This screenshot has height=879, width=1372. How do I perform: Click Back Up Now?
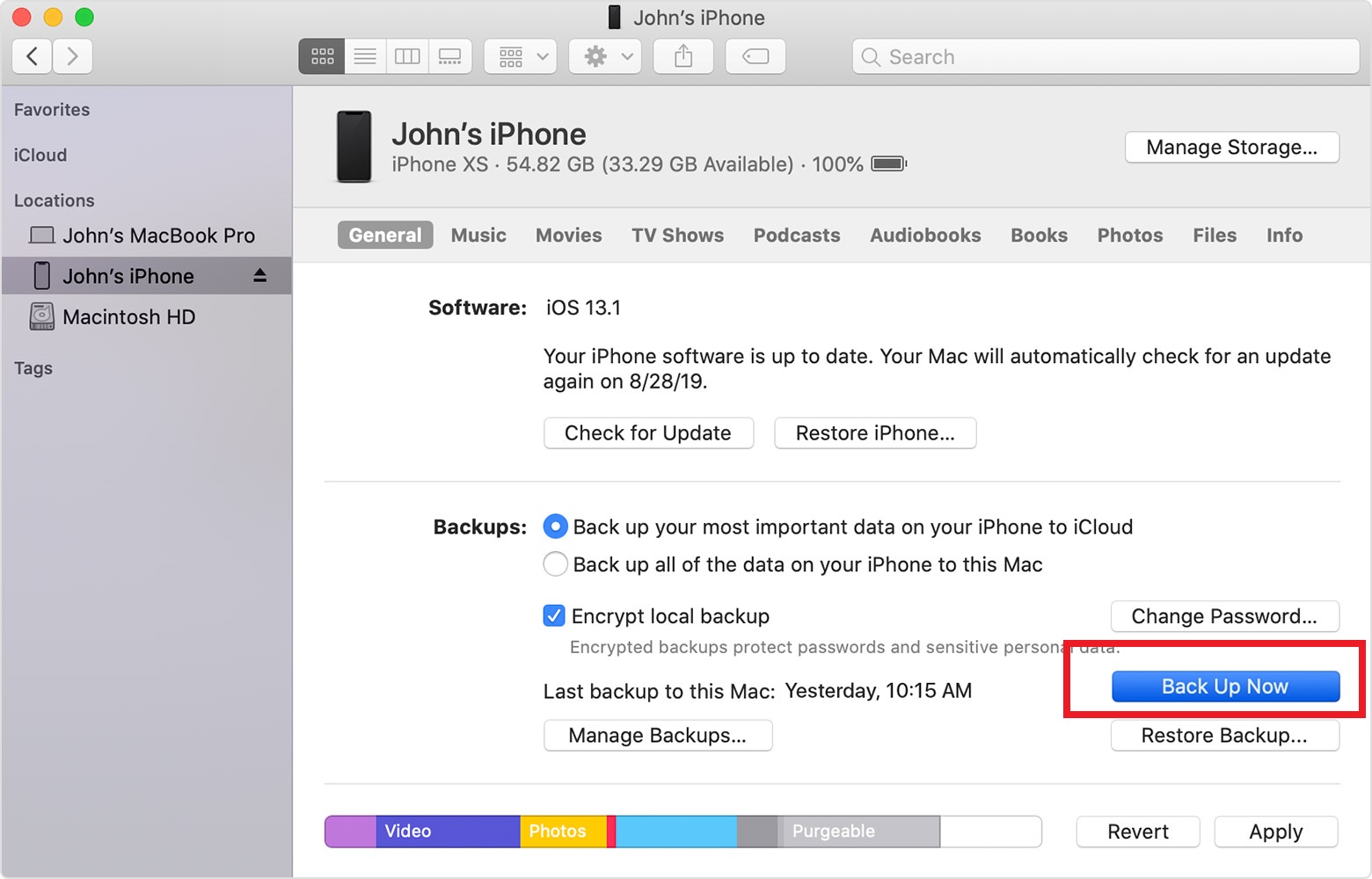coord(1225,686)
